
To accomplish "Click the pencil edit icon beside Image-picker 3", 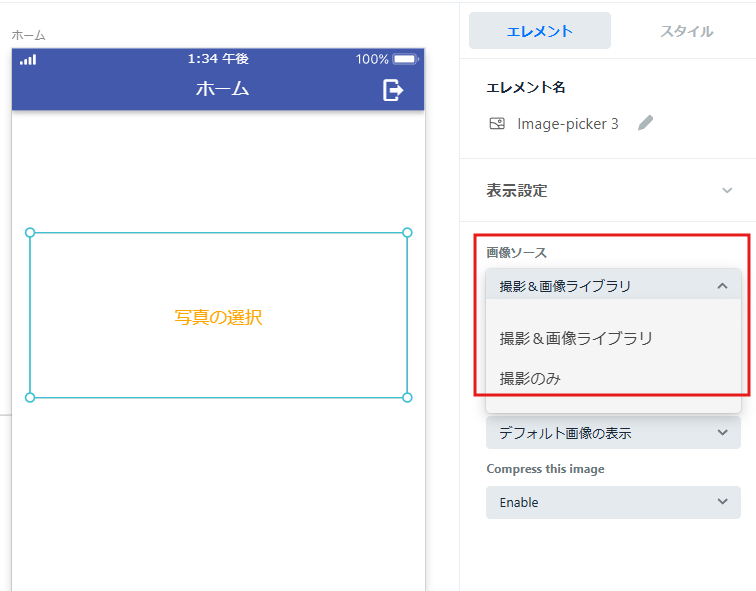I will coord(645,123).
